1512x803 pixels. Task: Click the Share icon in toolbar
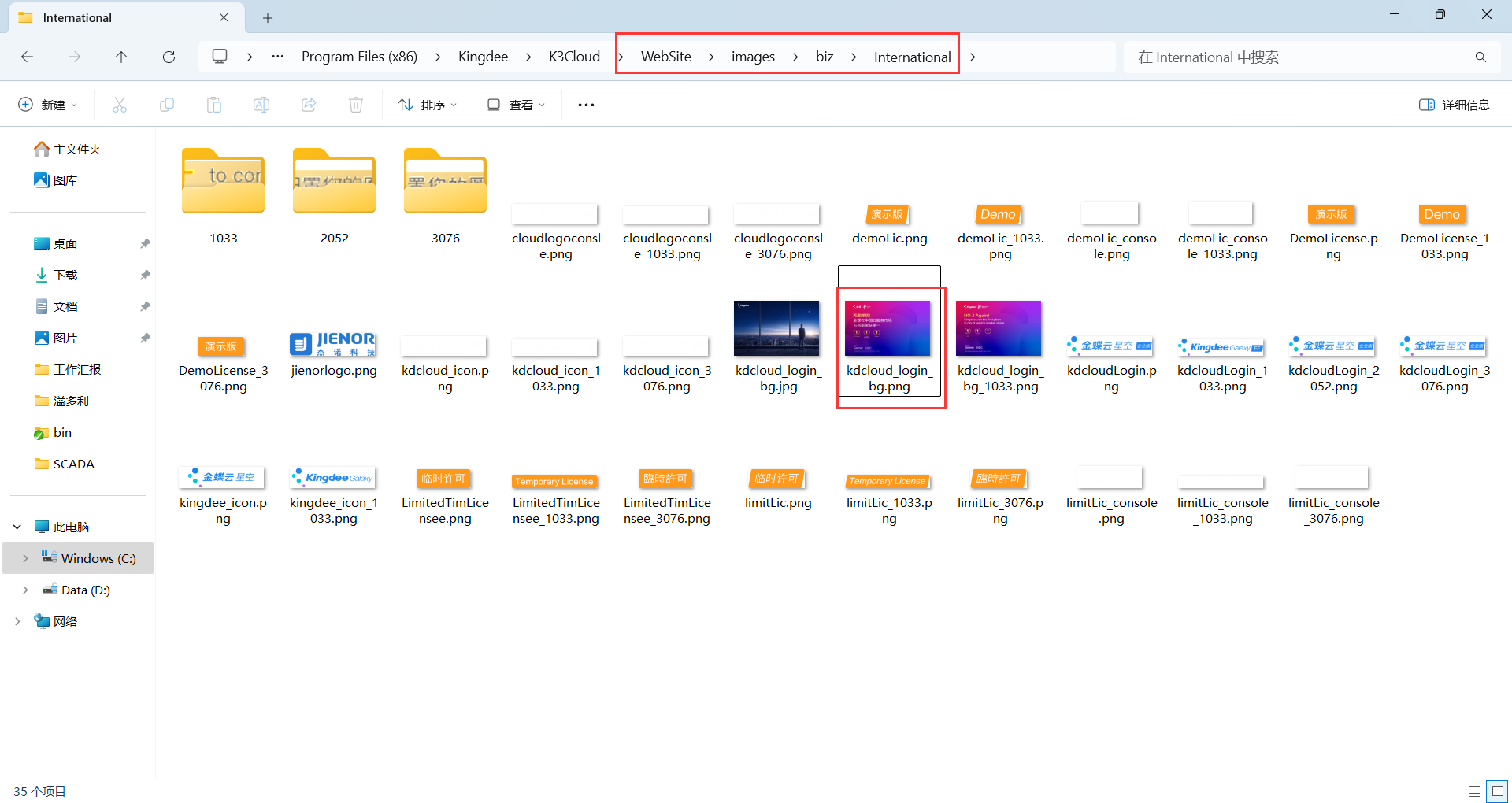pos(309,105)
